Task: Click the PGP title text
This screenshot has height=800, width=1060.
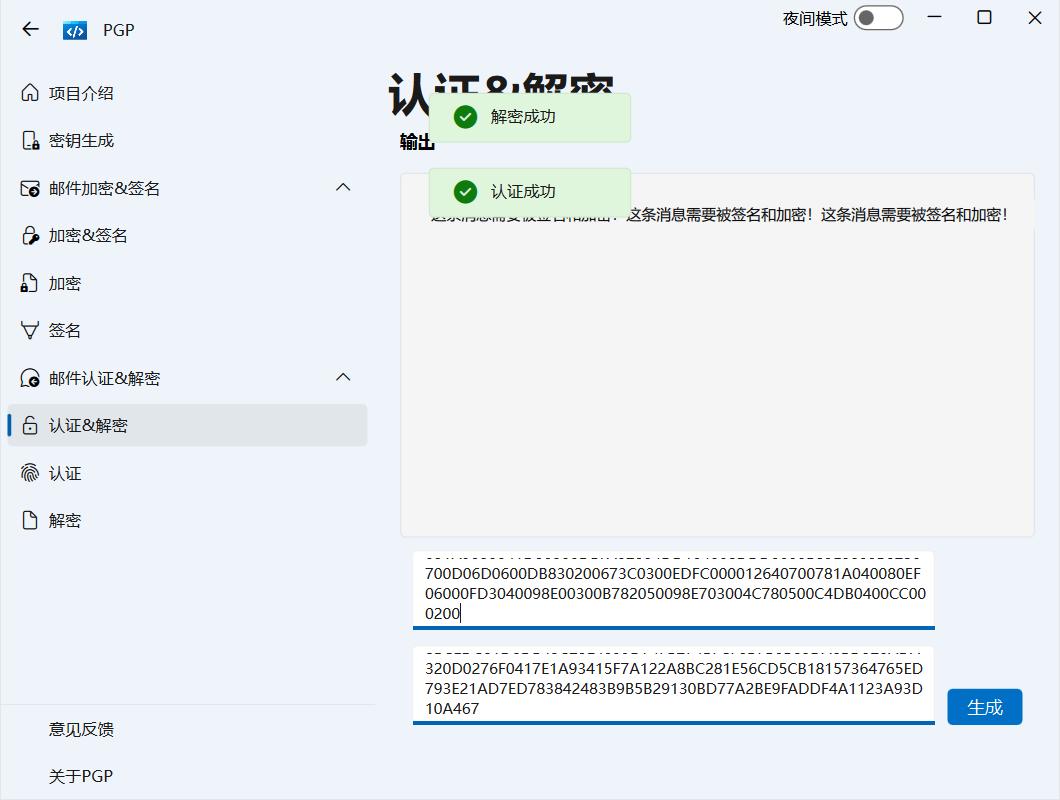Action: coord(119,30)
